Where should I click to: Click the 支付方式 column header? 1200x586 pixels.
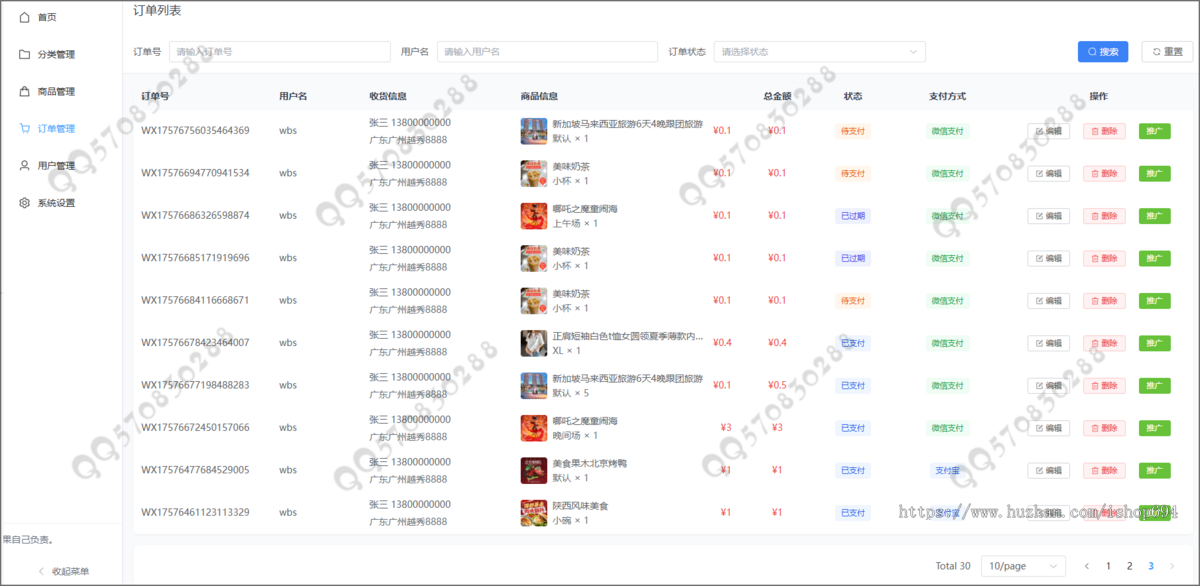(947, 96)
